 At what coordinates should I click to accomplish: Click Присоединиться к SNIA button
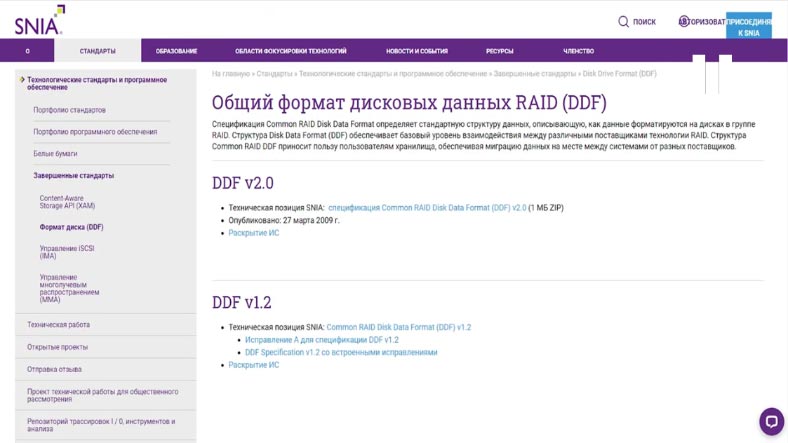click(749, 26)
